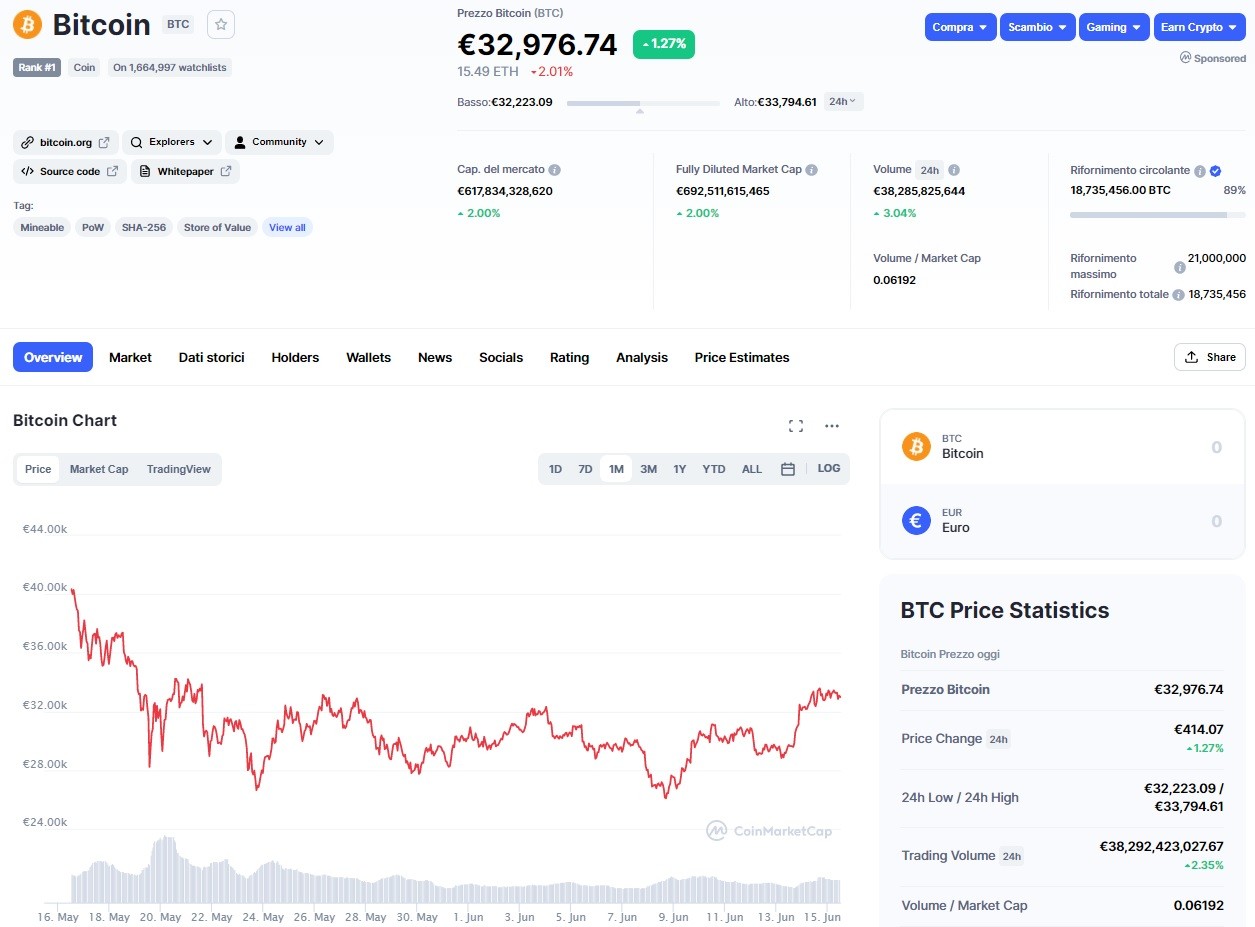Open the Socials tab
This screenshot has height=927, width=1255.
click(x=501, y=357)
